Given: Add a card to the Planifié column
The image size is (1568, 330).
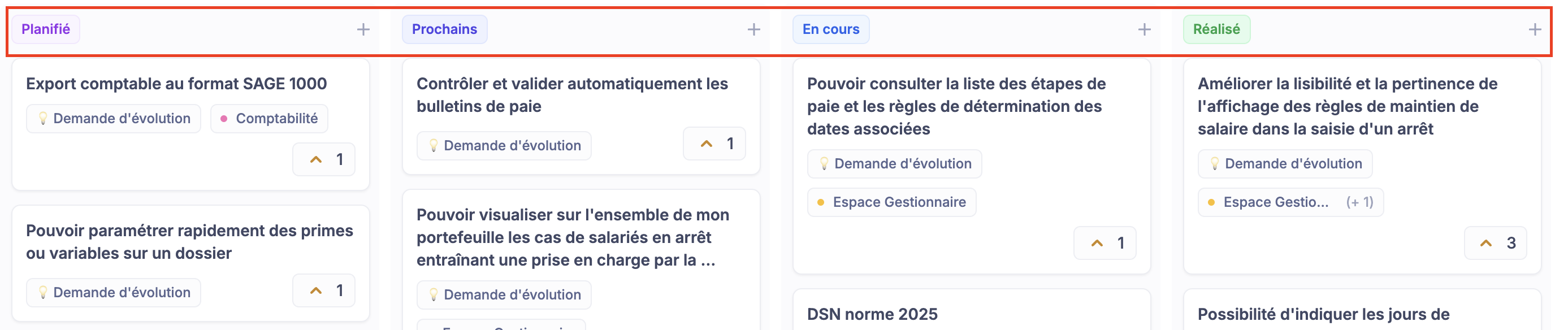Looking at the screenshot, I should point(363,29).
